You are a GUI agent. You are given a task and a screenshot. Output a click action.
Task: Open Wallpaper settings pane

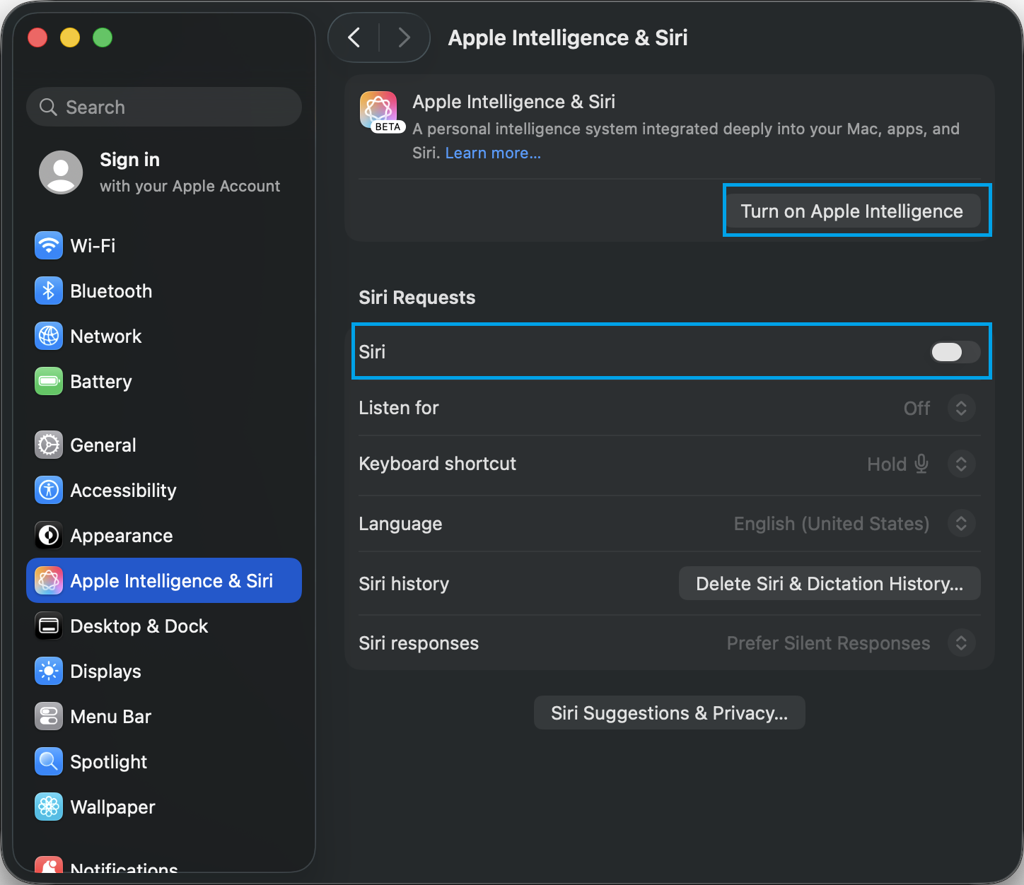click(x=164, y=807)
